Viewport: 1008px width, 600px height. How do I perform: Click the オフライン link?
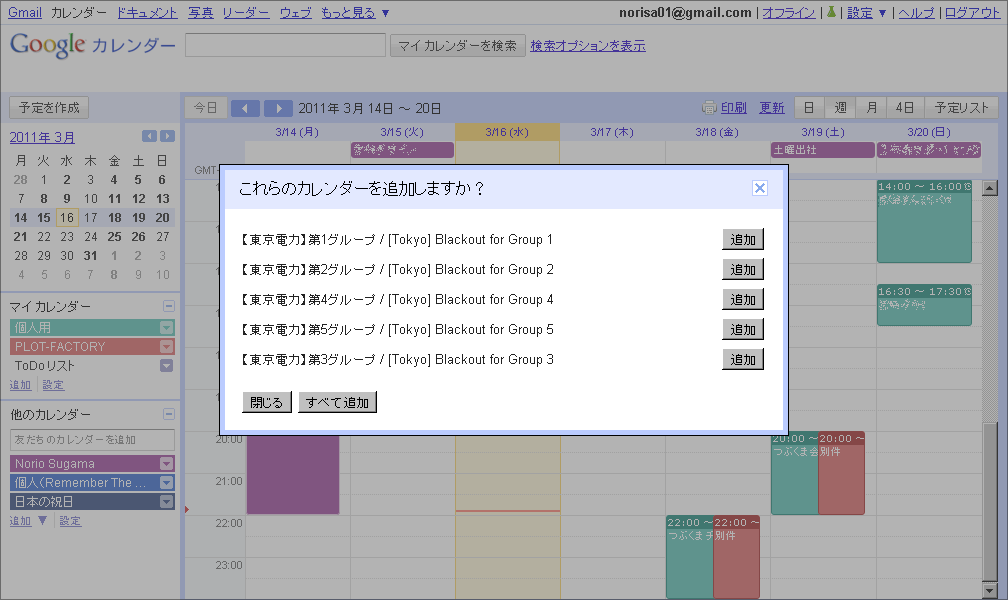click(x=789, y=12)
